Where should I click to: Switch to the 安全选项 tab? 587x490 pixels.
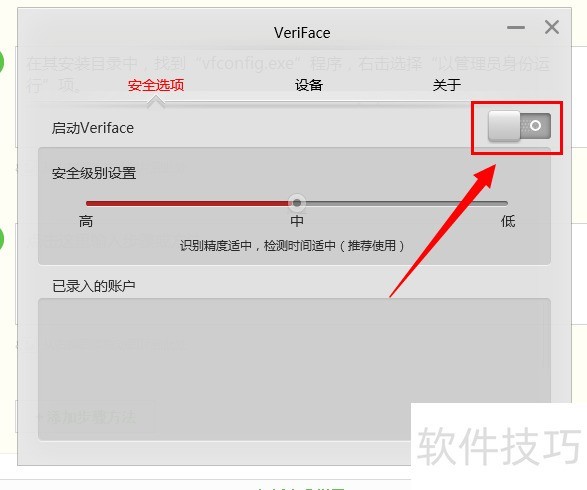(x=156, y=85)
